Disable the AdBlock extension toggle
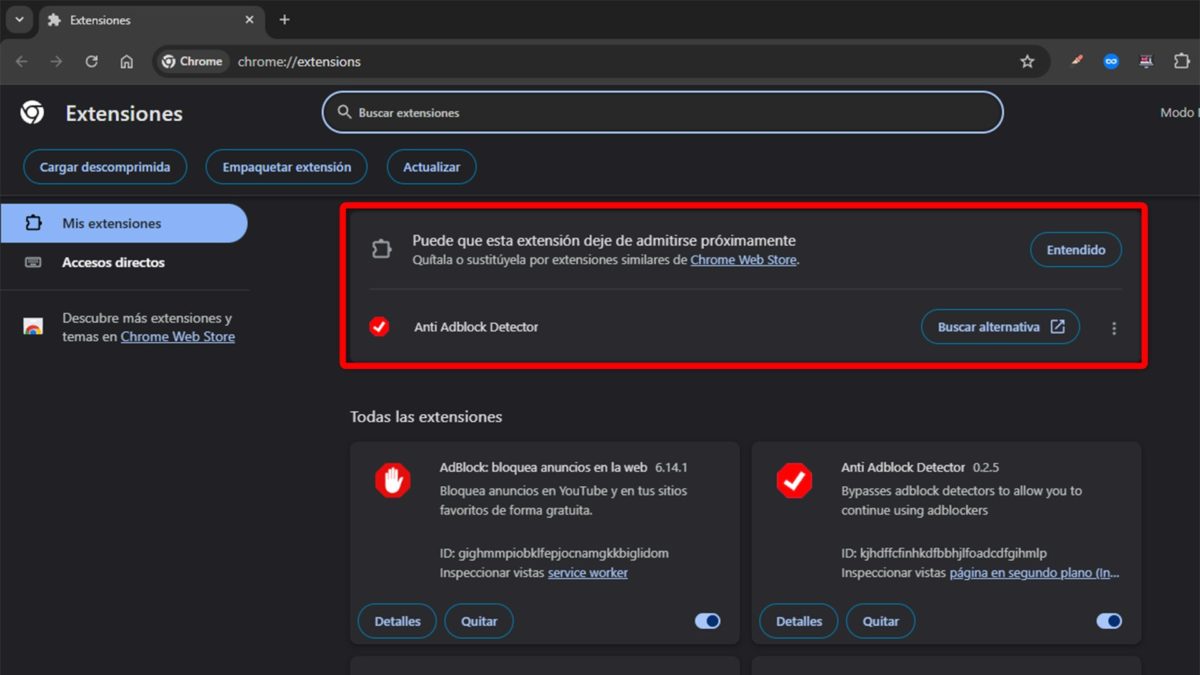The width and height of the screenshot is (1200, 675). 708,621
